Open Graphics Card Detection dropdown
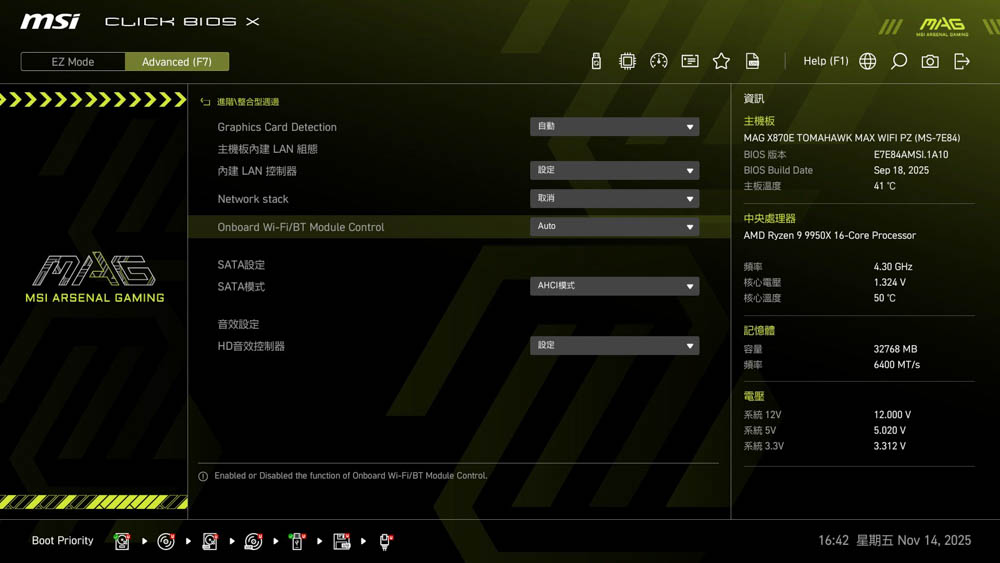The image size is (1000, 563). click(x=614, y=127)
